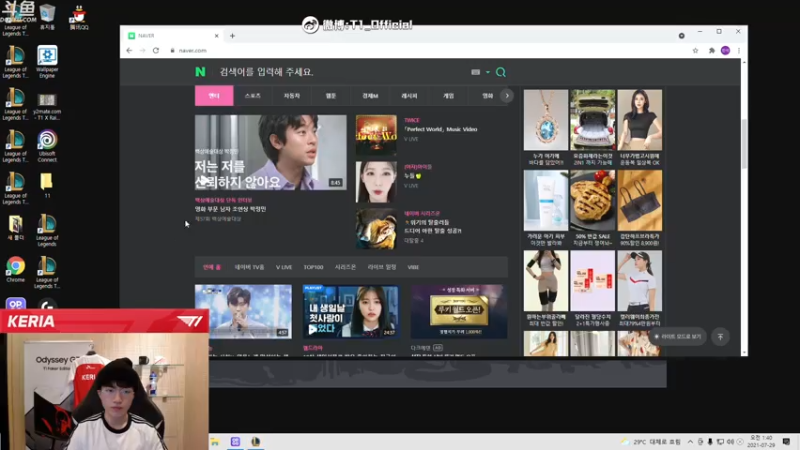
Task: Open a new tab with plus button
Action: pyautogui.click(x=233, y=36)
